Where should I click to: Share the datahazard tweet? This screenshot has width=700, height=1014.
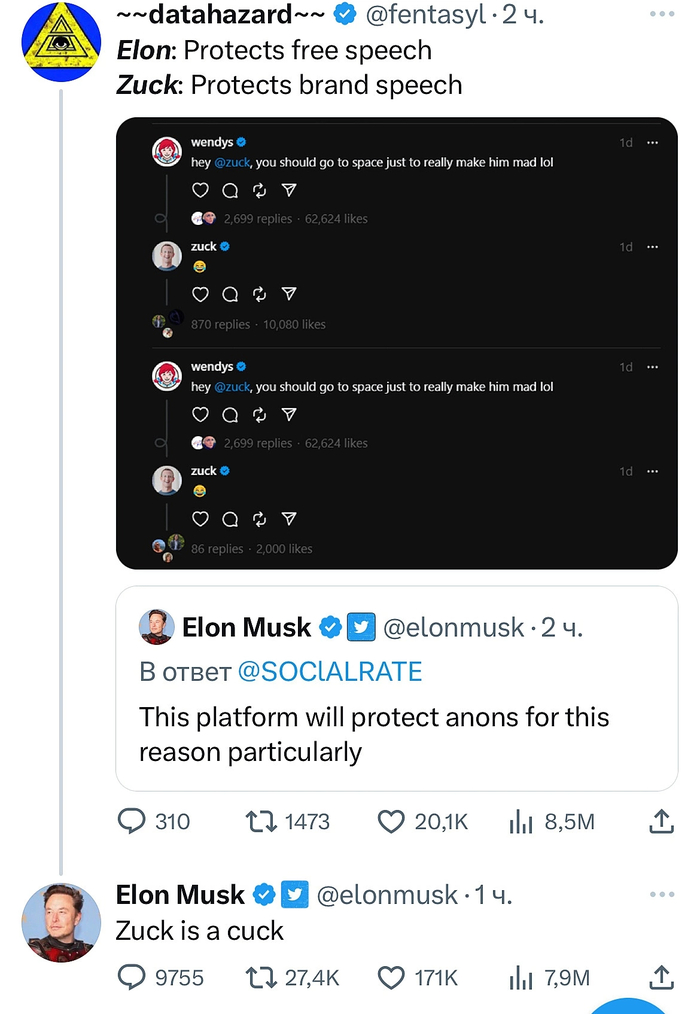661,822
